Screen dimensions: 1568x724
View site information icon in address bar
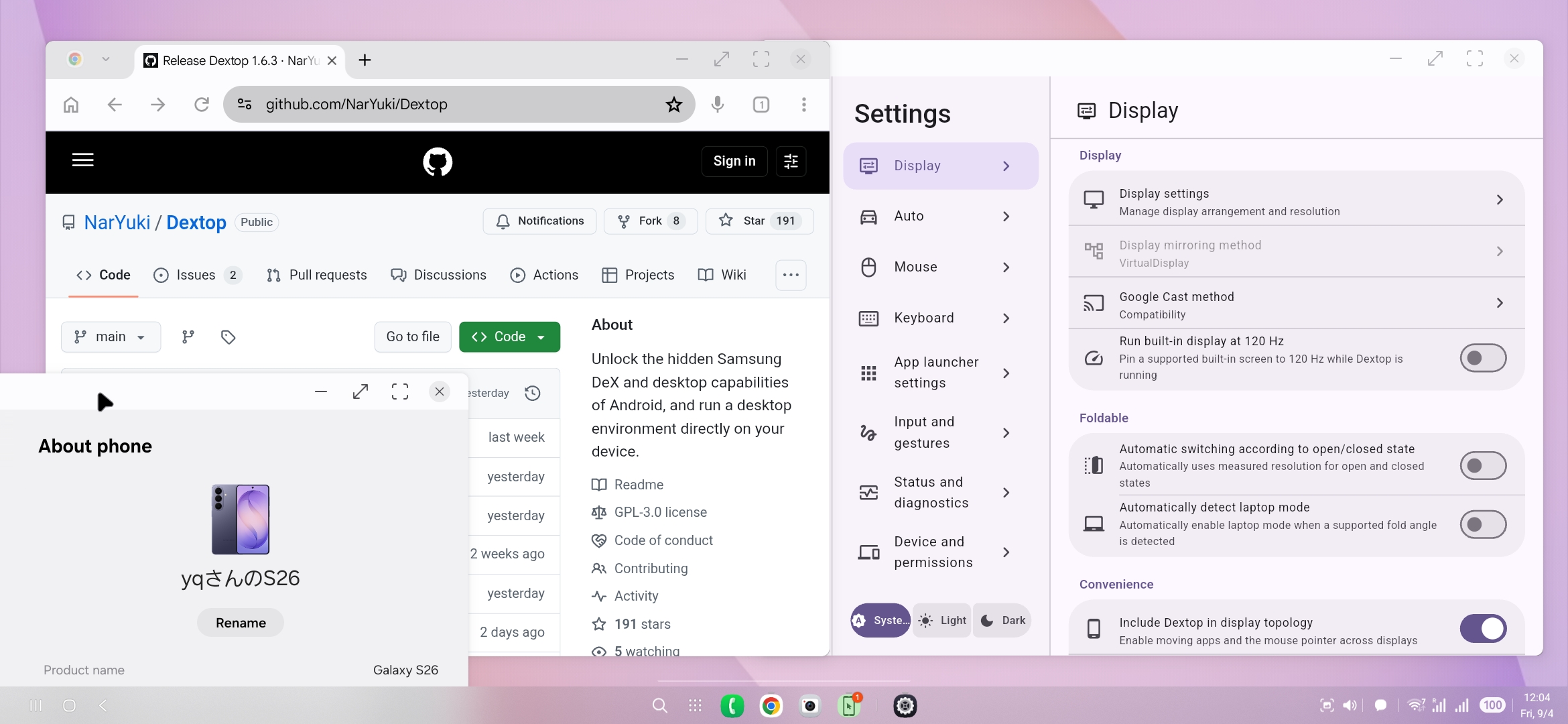click(245, 105)
